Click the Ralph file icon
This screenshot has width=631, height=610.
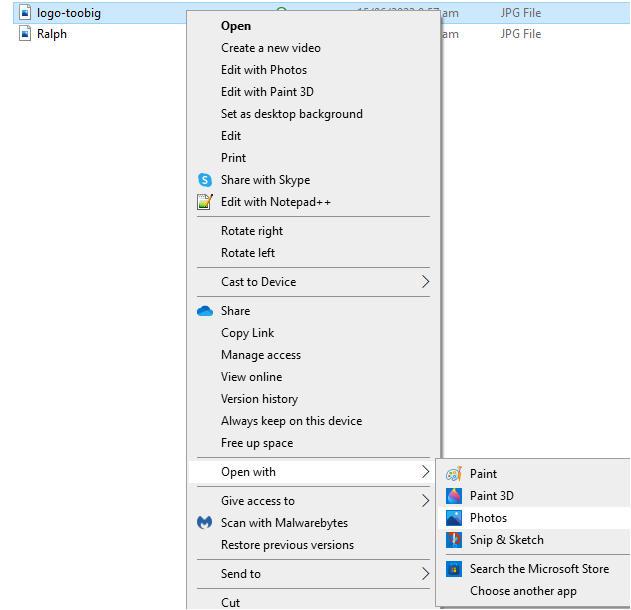(25, 33)
